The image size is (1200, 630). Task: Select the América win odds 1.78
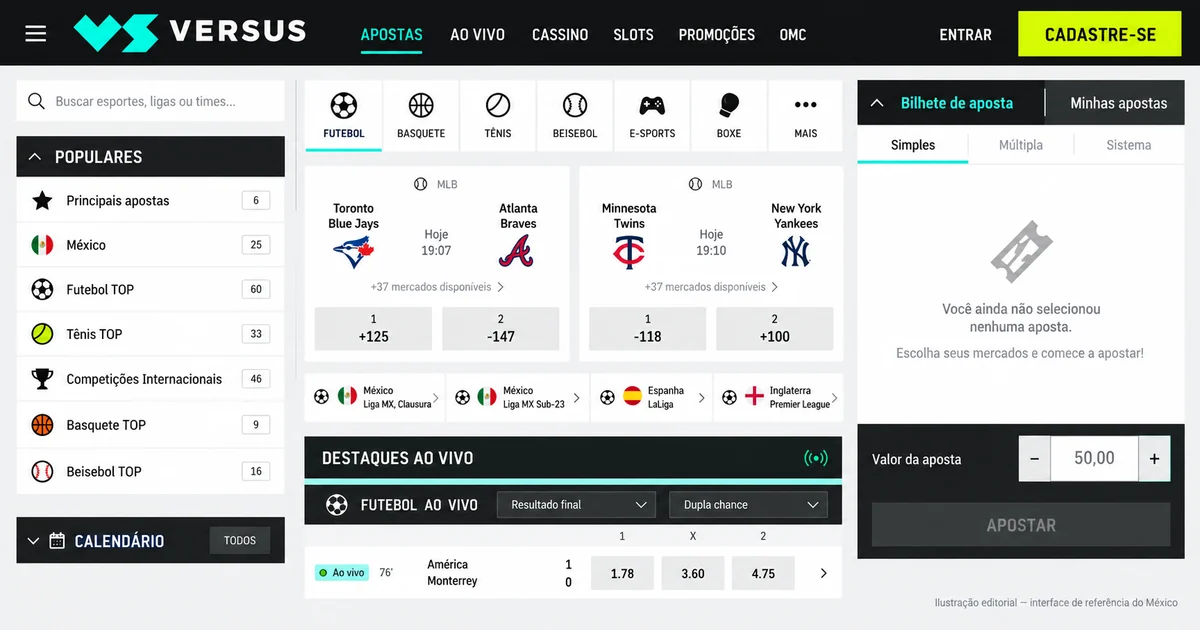point(622,573)
